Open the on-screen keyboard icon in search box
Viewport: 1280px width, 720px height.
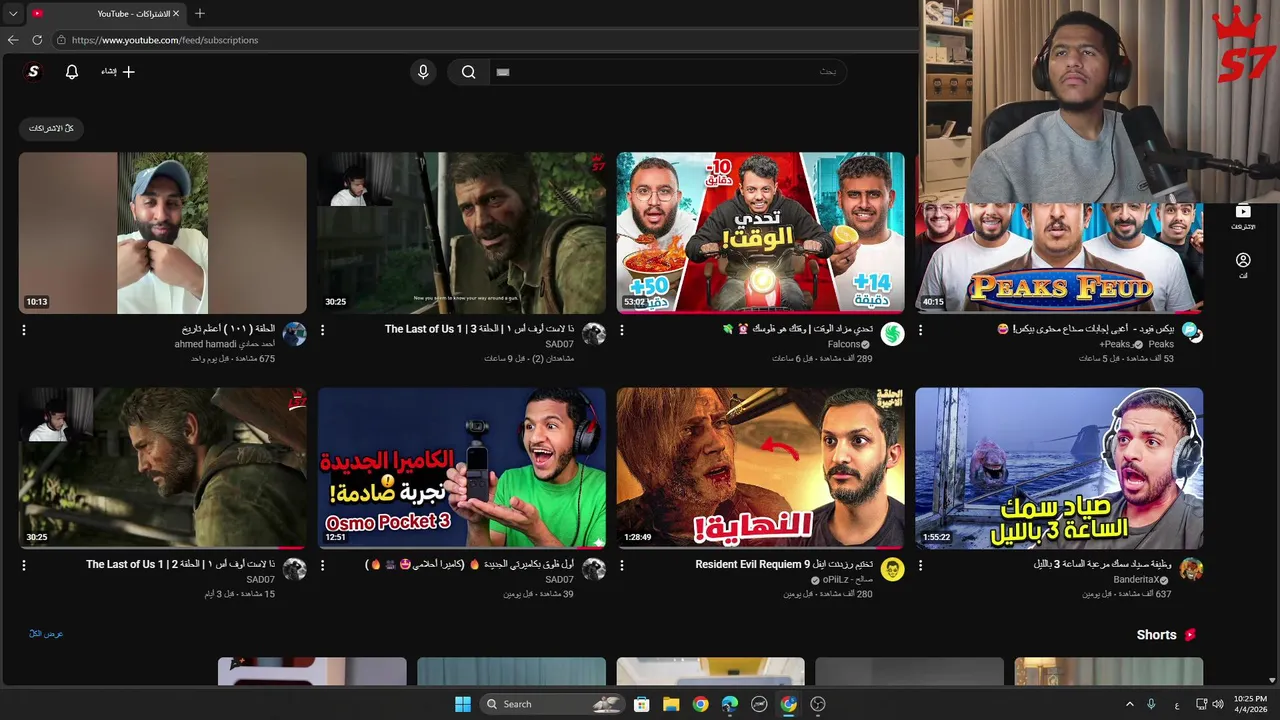(x=503, y=72)
